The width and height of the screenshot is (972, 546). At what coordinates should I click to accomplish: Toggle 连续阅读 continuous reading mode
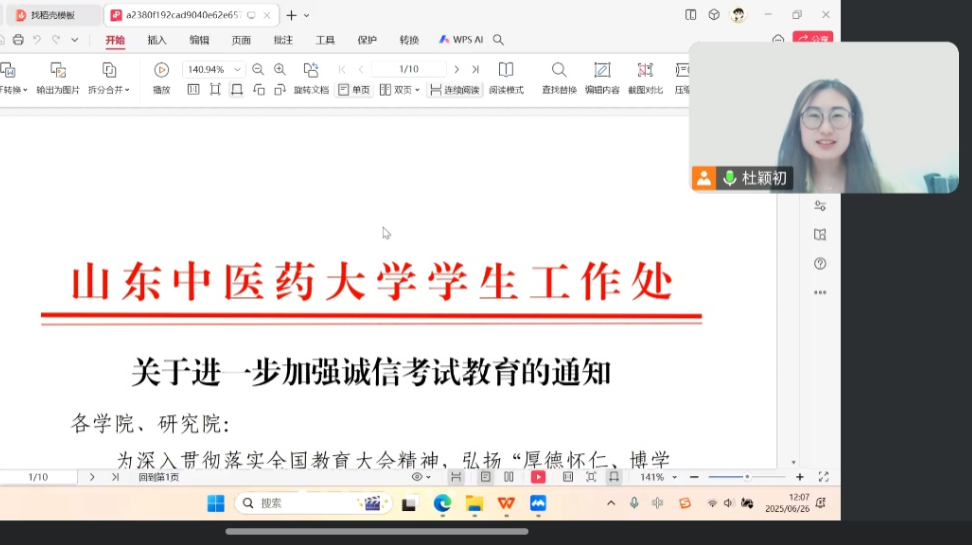[455, 90]
